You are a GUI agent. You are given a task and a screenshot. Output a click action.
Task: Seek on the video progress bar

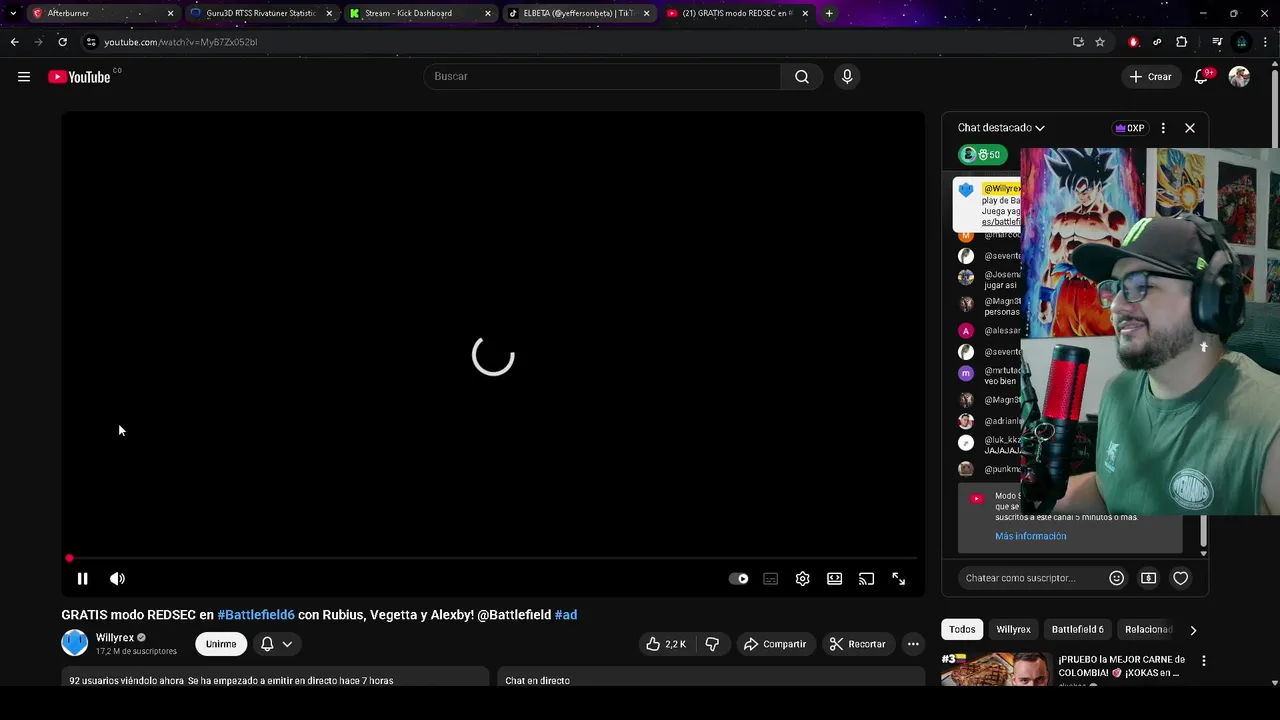click(x=493, y=558)
